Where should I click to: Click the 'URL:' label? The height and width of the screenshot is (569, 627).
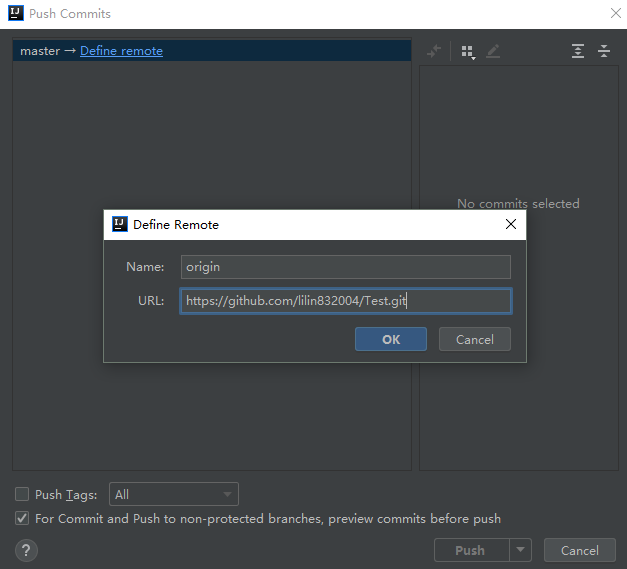click(x=151, y=301)
